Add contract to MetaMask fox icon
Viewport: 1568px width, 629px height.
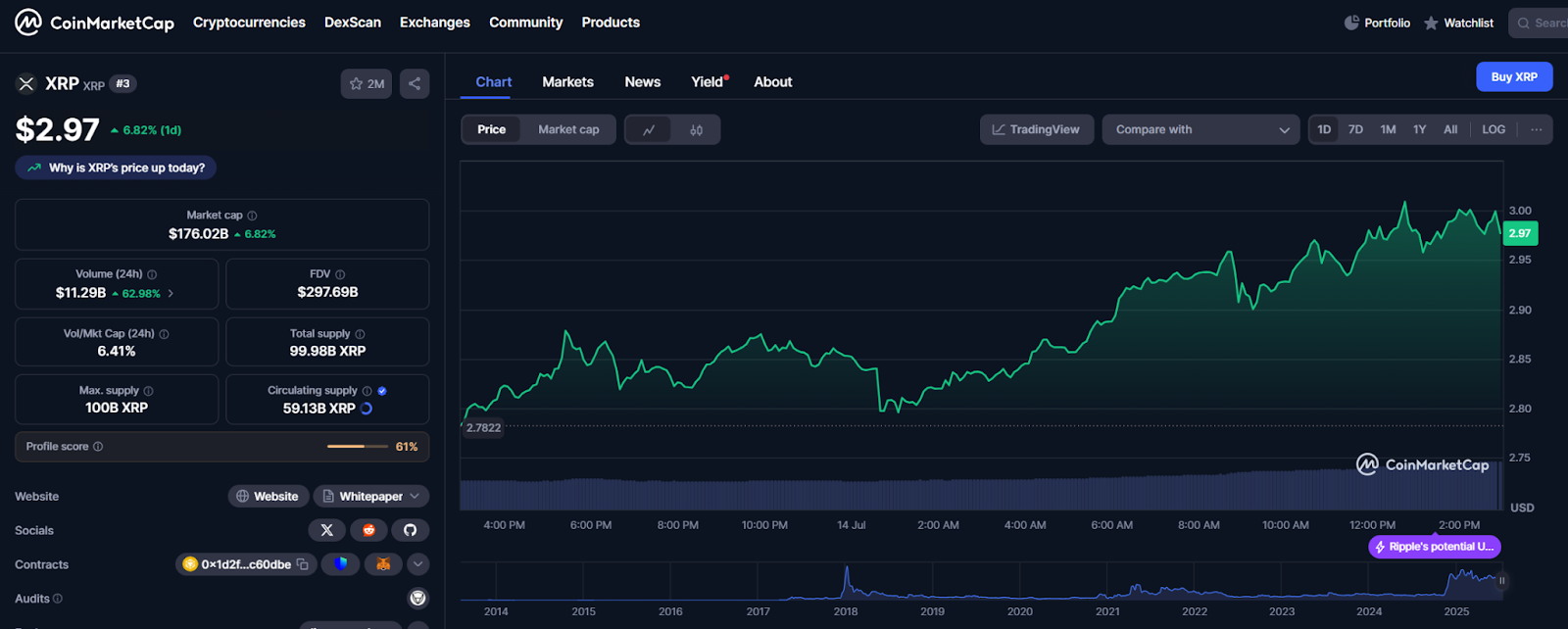click(x=383, y=564)
